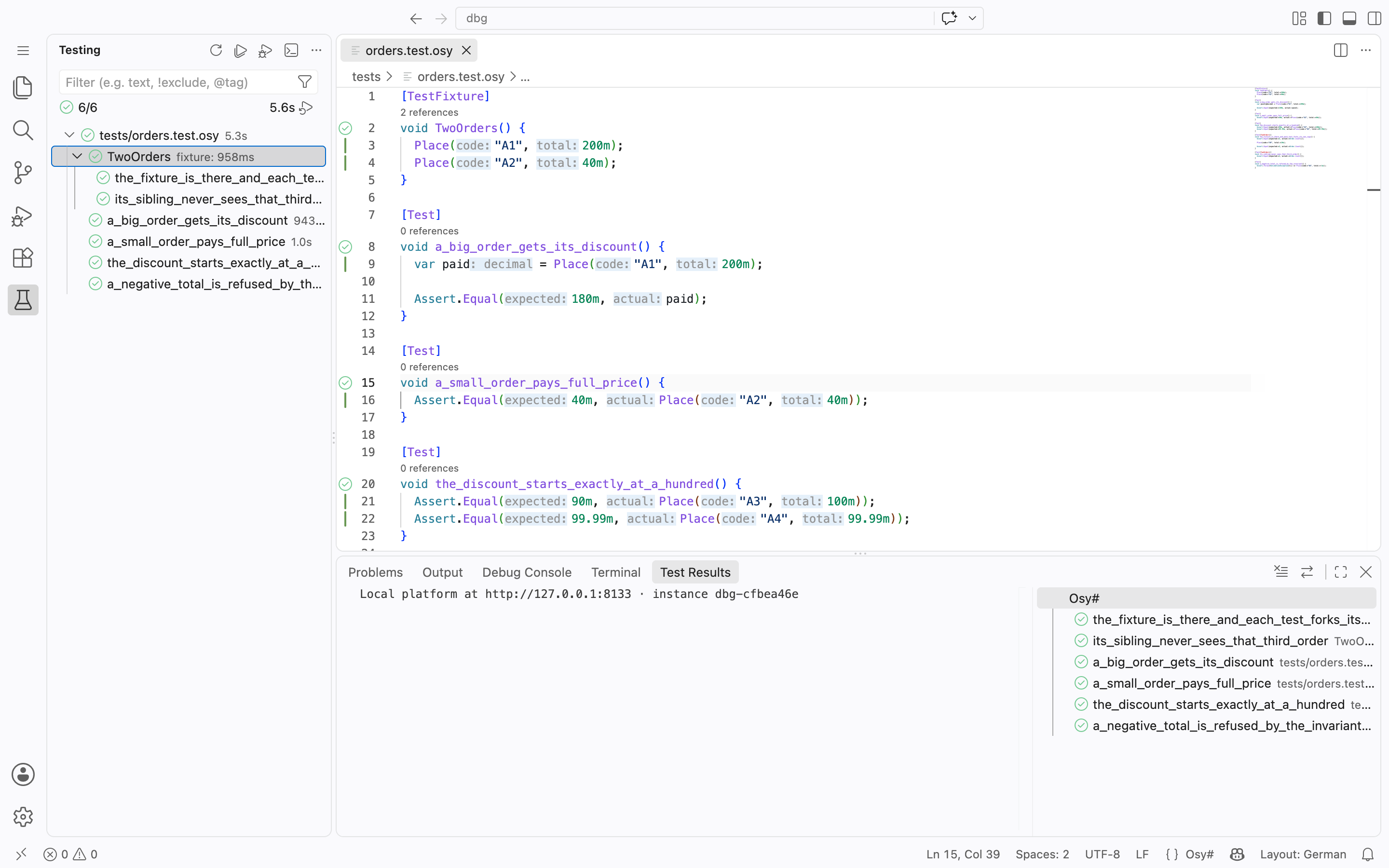
Task: Click gutter test status on line 8
Action: [345, 247]
